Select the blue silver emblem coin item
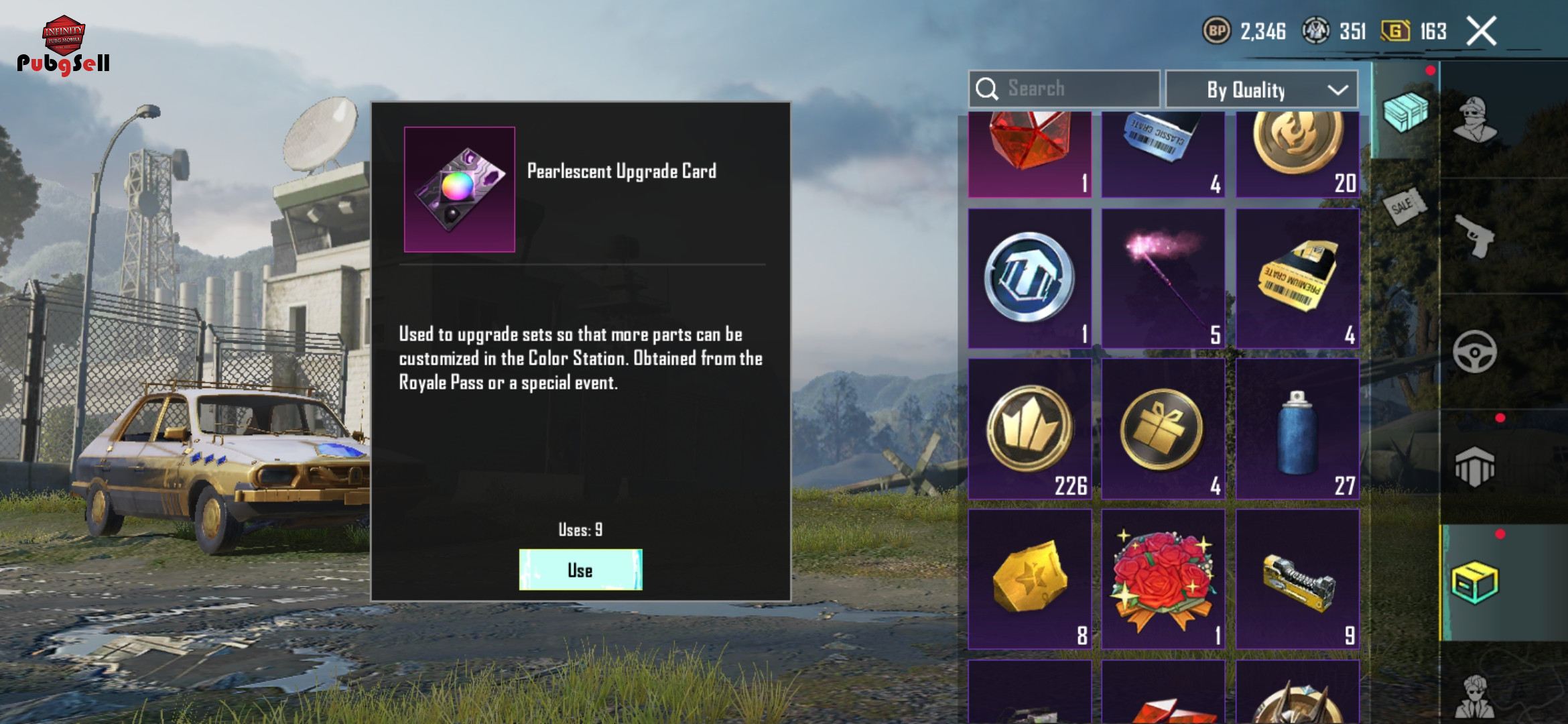The height and width of the screenshot is (724, 1568). pyautogui.click(x=1030, y=278)
